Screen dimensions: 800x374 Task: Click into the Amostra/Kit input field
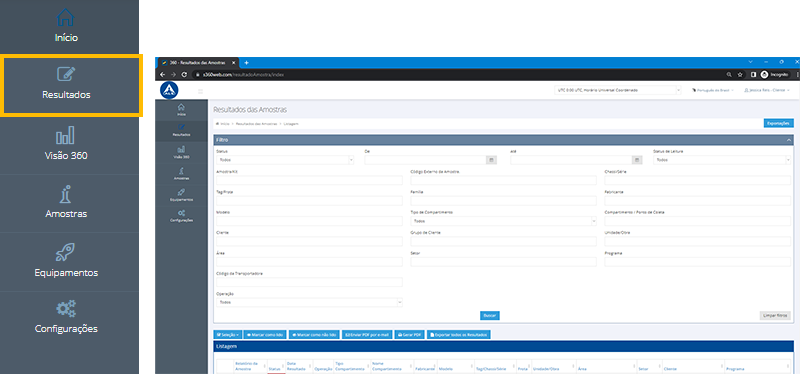tap(309, 180)
